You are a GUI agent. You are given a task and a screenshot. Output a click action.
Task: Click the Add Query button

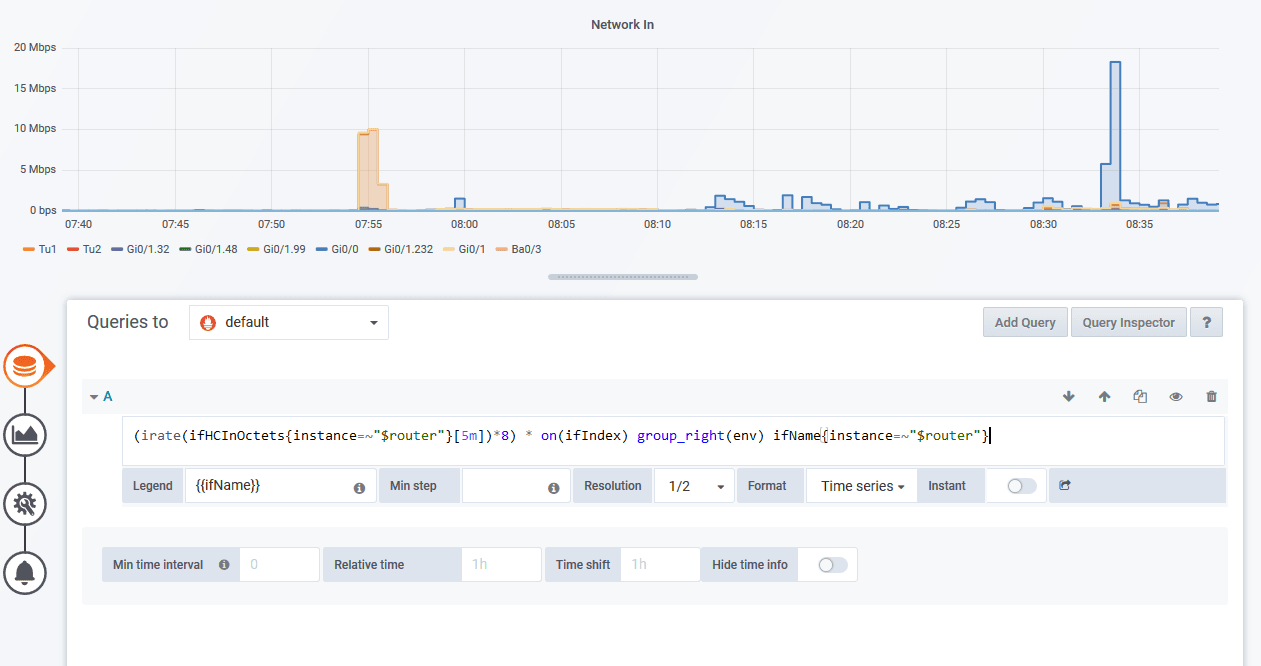tap(1024, 322)
